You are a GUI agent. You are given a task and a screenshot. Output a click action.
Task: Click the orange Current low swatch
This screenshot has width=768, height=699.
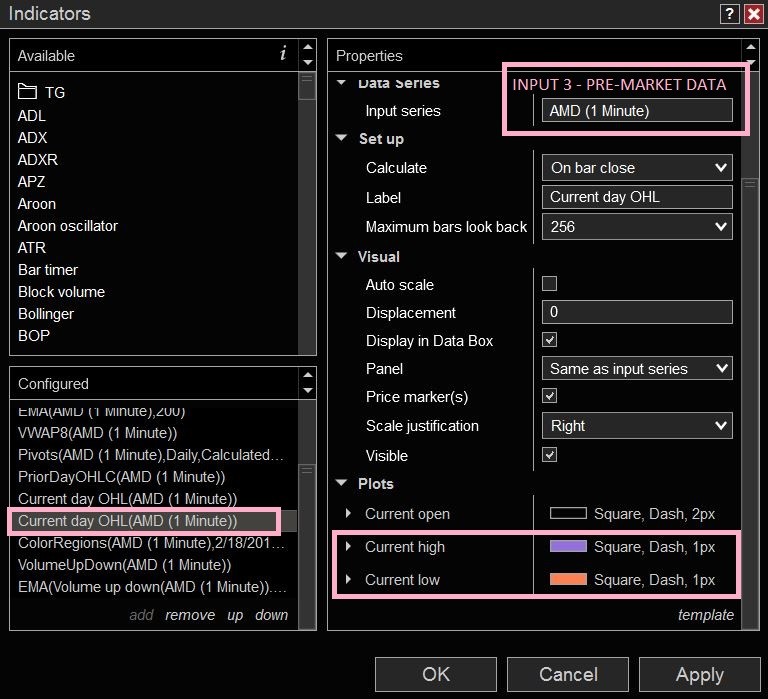coord(568,579)
